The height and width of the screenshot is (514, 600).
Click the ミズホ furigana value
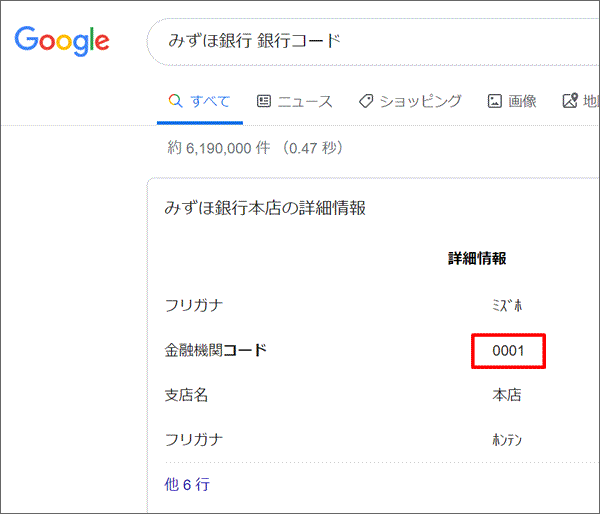(x=507, y=305)
